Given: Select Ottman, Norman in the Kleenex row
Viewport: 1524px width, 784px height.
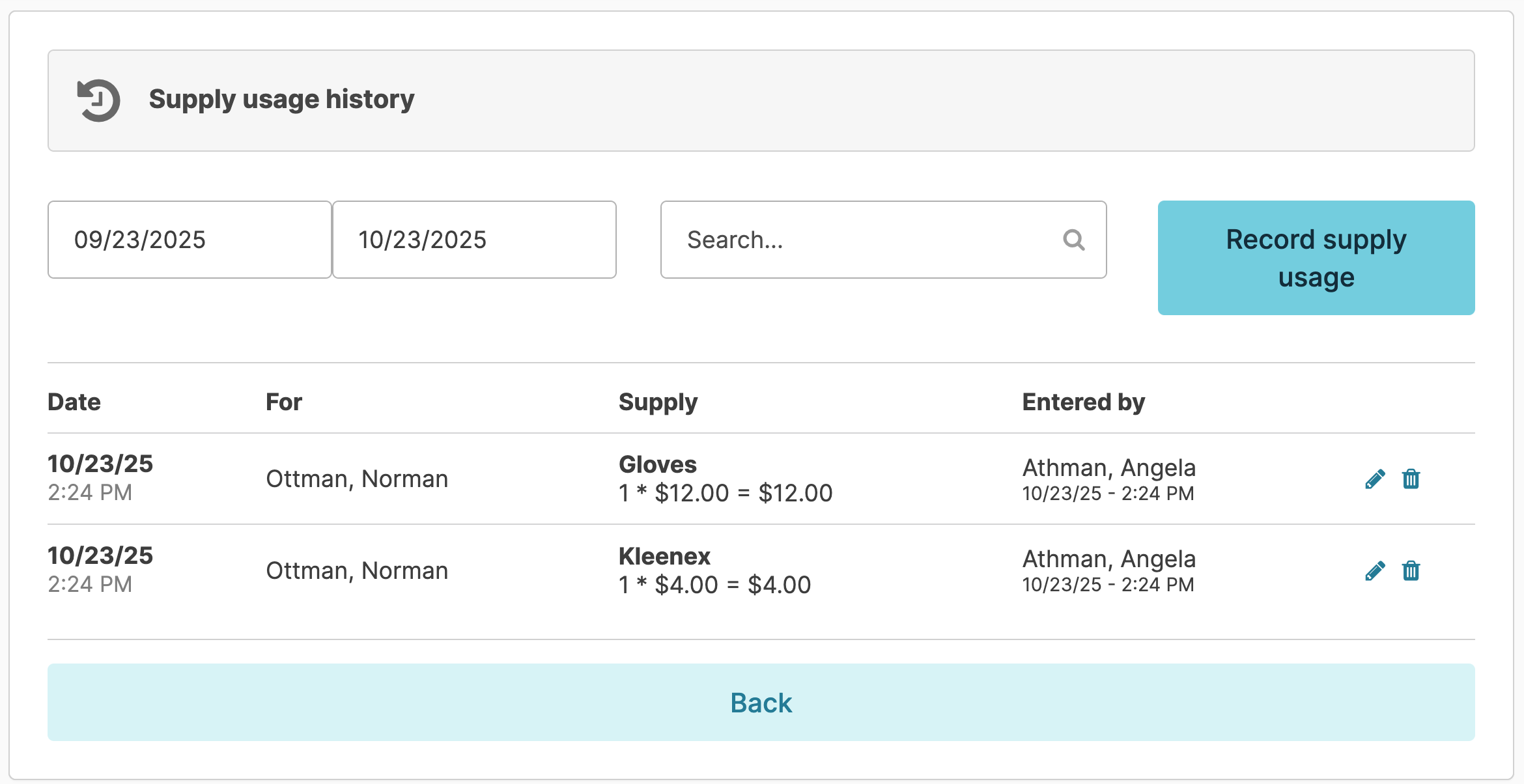Looking at the screenshot, I should pos(357,570).
